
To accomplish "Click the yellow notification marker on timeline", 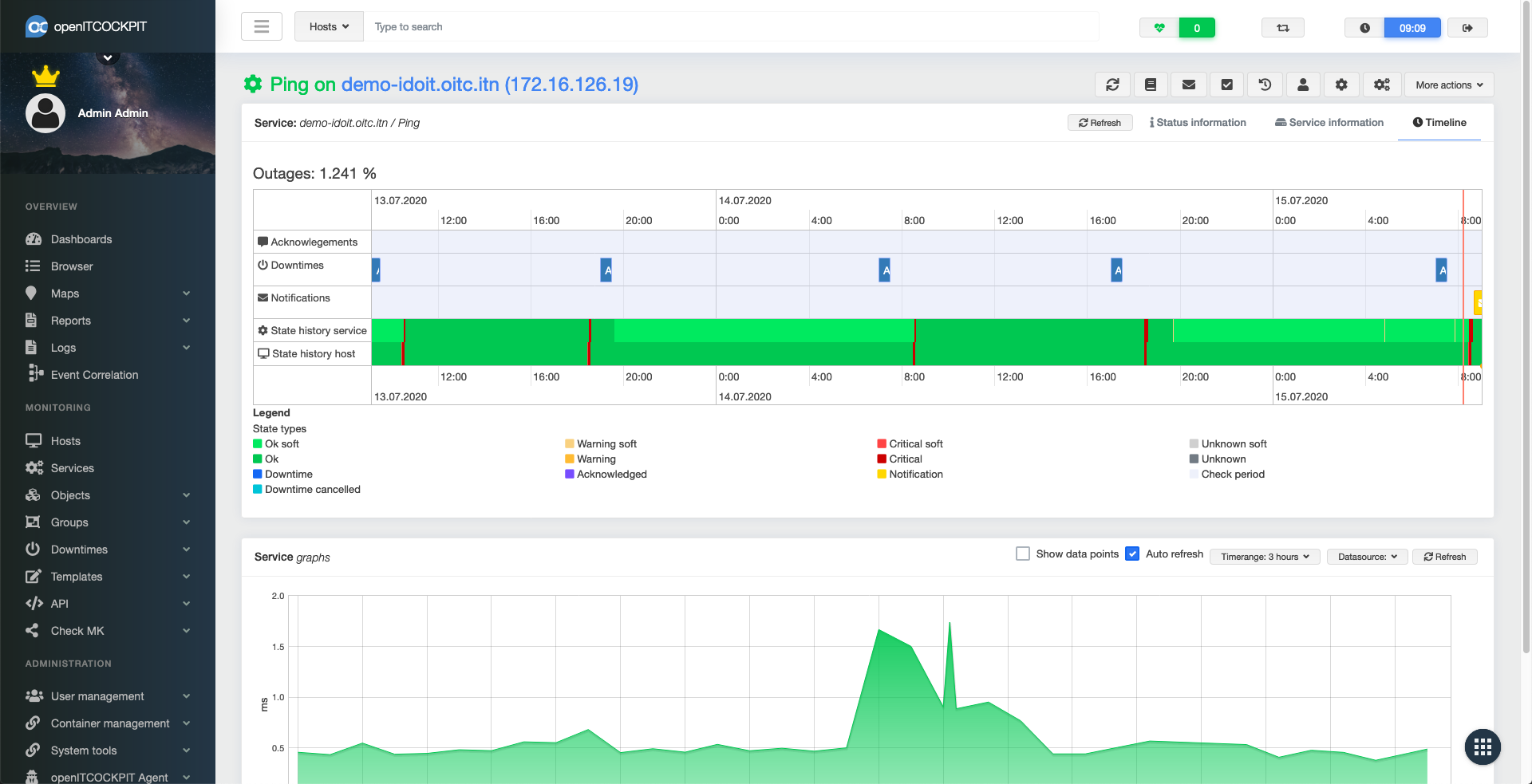I will point(1479,302).
